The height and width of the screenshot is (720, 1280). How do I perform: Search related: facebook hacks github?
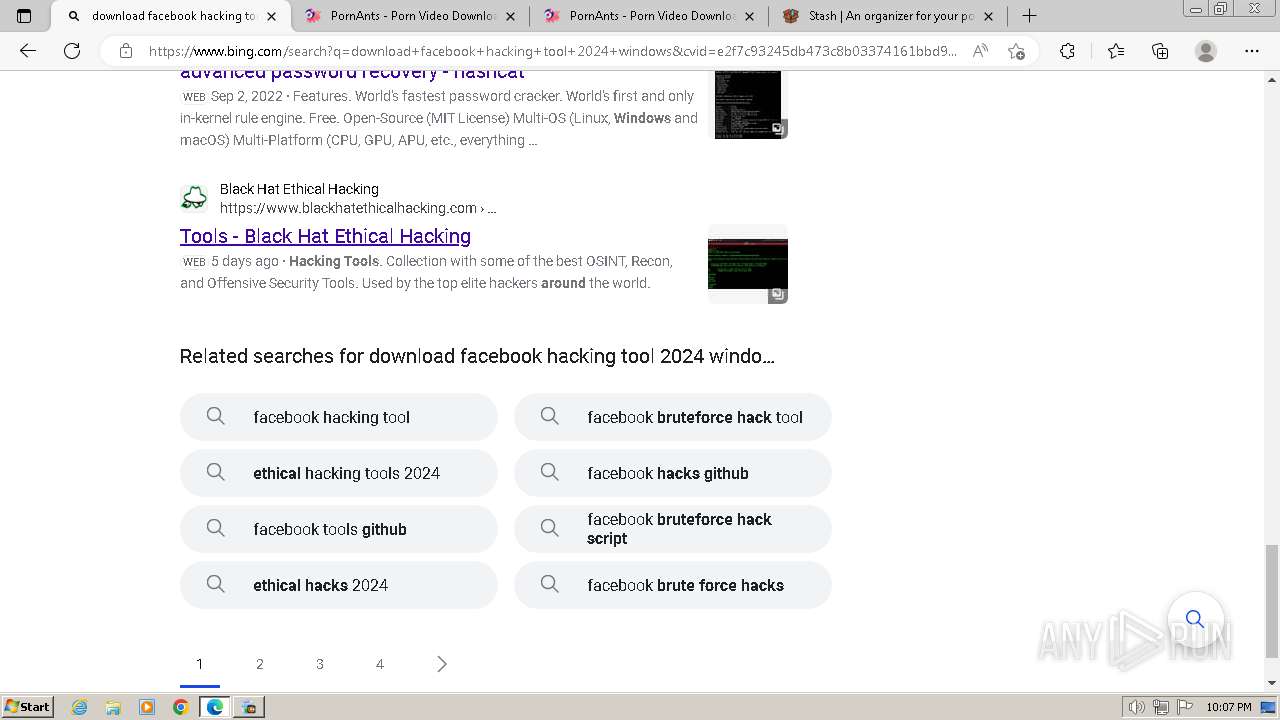tap(673, 473)
